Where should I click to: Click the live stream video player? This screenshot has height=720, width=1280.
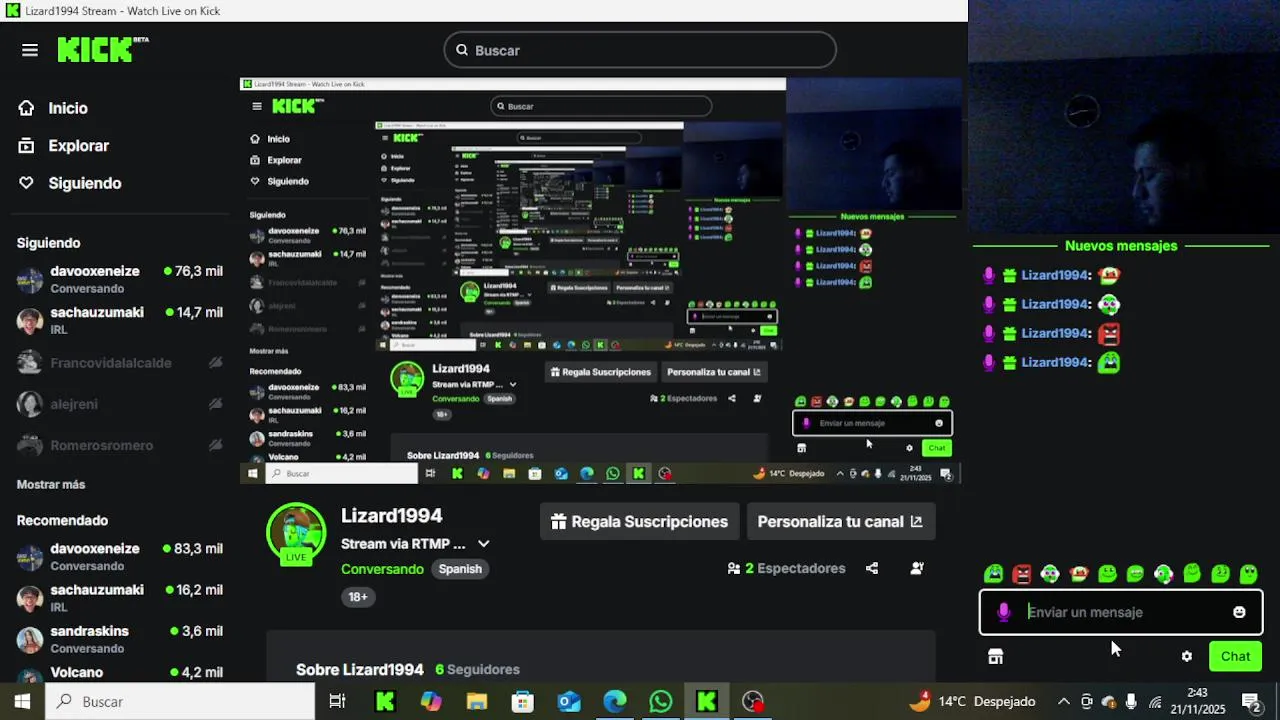600,280
